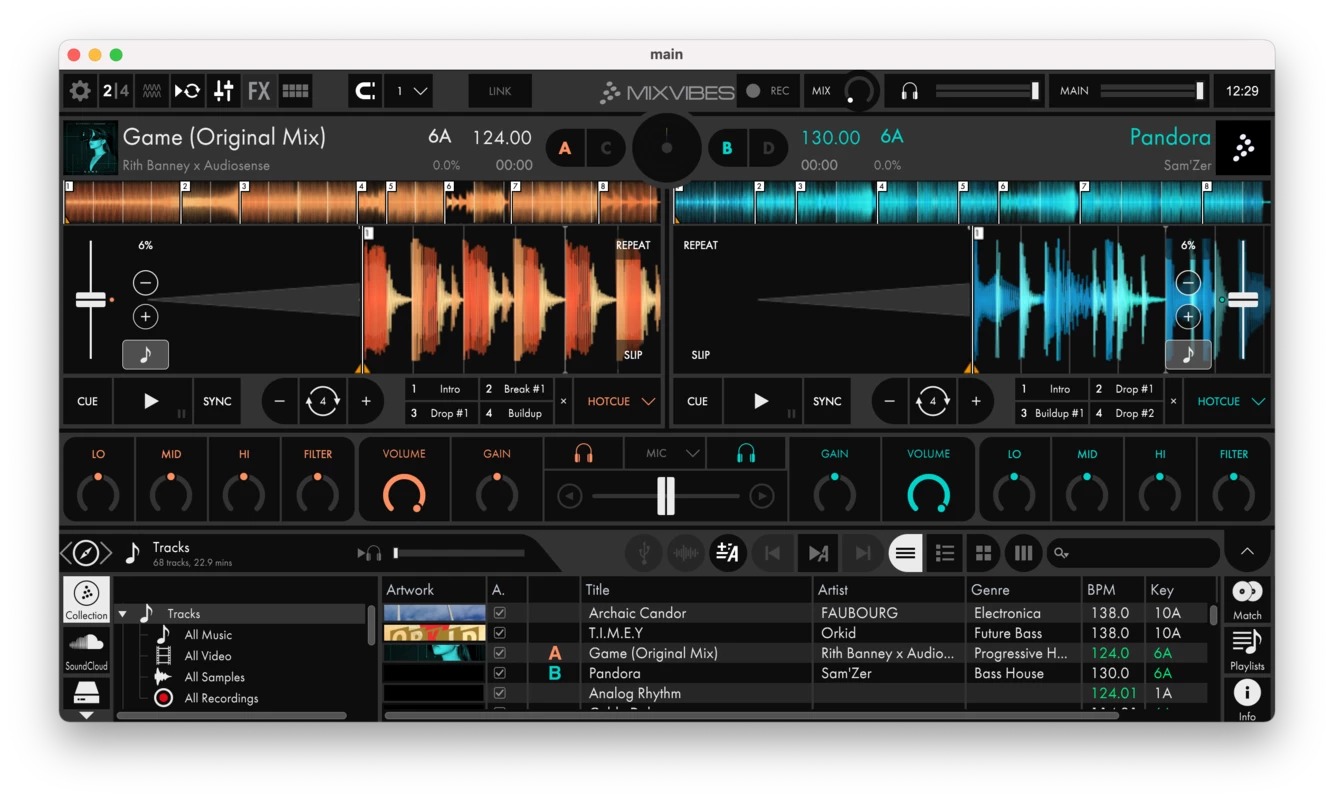This screenshot has height=800, width=1334.
Task: Open the Playlists panel
Action: (x=1247, y=651)
